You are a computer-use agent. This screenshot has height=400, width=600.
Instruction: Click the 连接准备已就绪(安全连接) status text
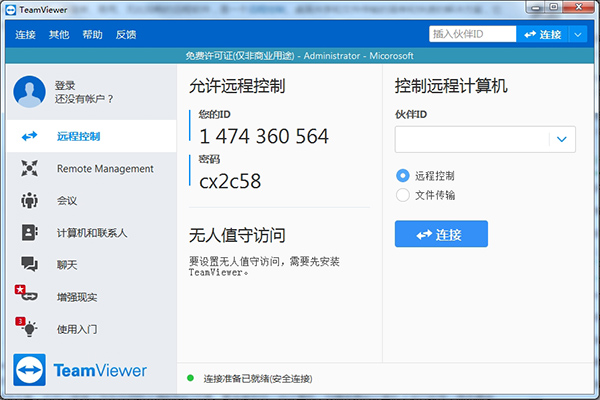pos(258,379)
